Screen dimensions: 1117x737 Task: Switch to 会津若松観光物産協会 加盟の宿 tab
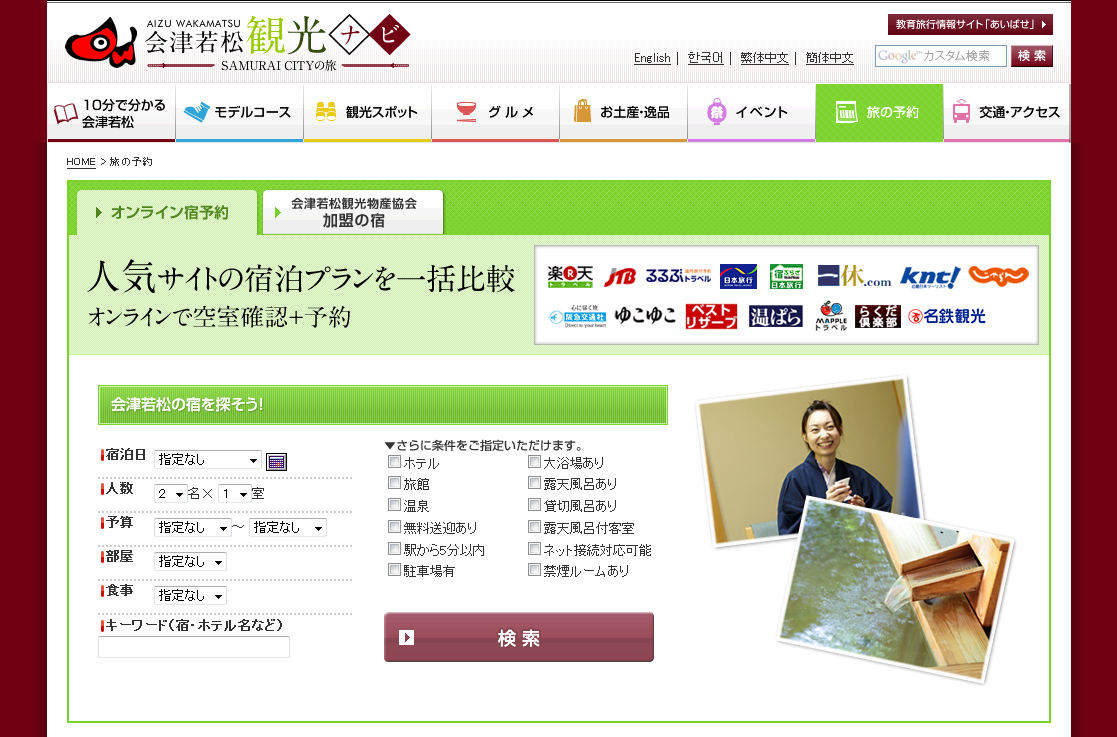point(353,212)
